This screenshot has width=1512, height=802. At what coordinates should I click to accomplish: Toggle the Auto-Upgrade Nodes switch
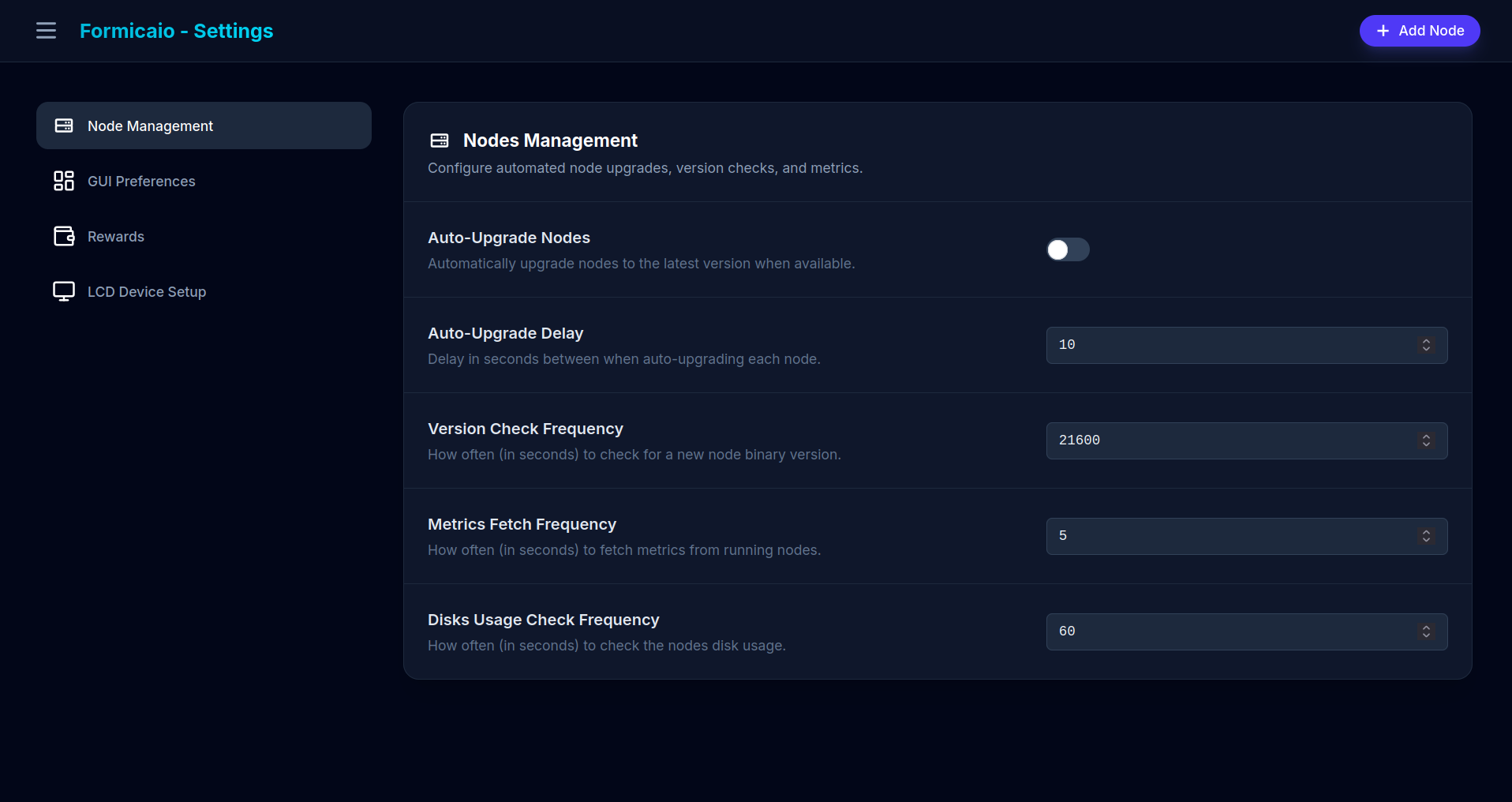1068,249
